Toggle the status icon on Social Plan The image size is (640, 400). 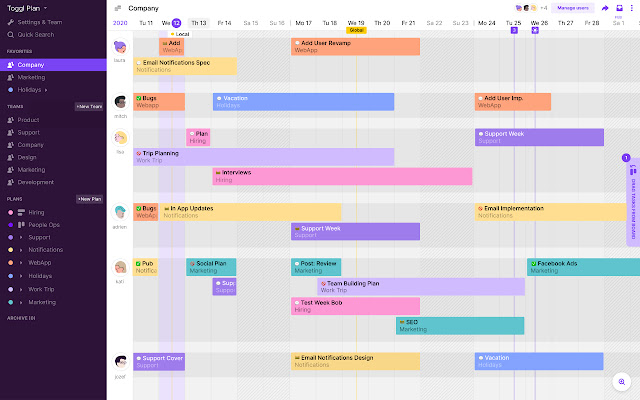pos(192,264)
